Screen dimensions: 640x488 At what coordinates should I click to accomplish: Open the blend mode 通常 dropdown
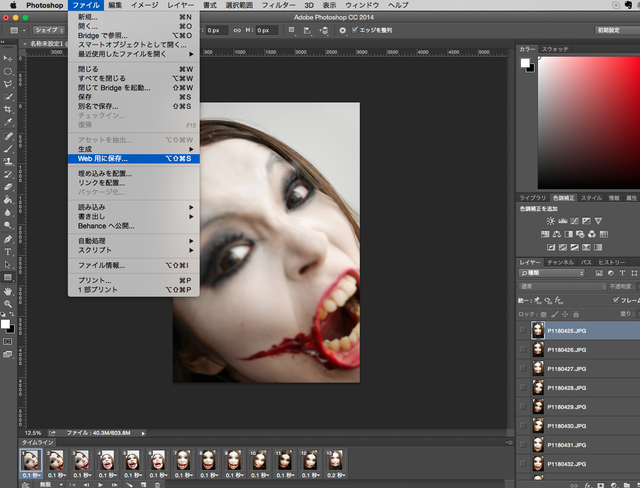click(x=562, y=287)
